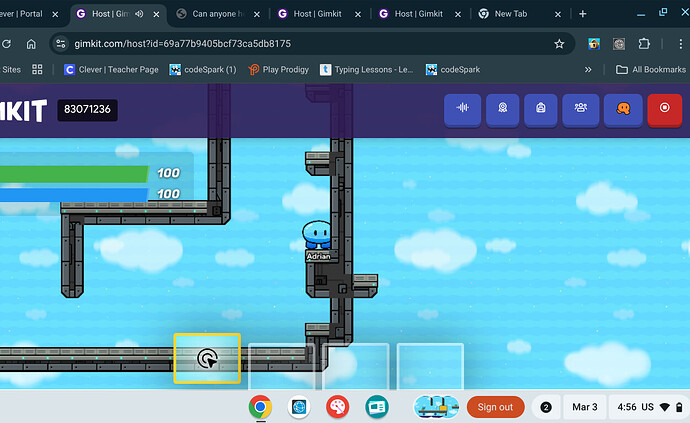Open the Chrome extensions puzzle icon
690x423 pixels.
pyautogui.click(x=644, y=44)
